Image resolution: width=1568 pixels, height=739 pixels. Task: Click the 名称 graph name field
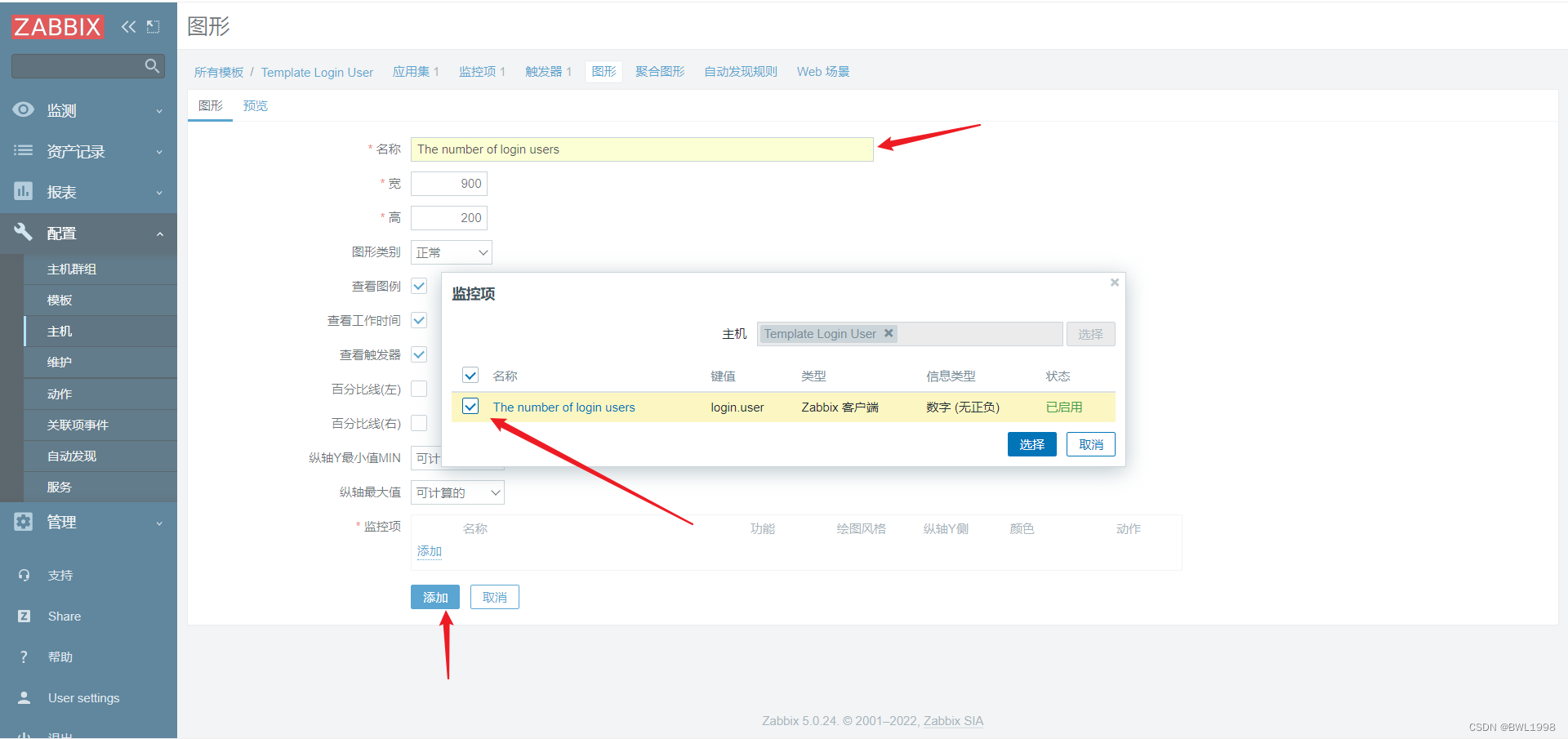point(642,149)
